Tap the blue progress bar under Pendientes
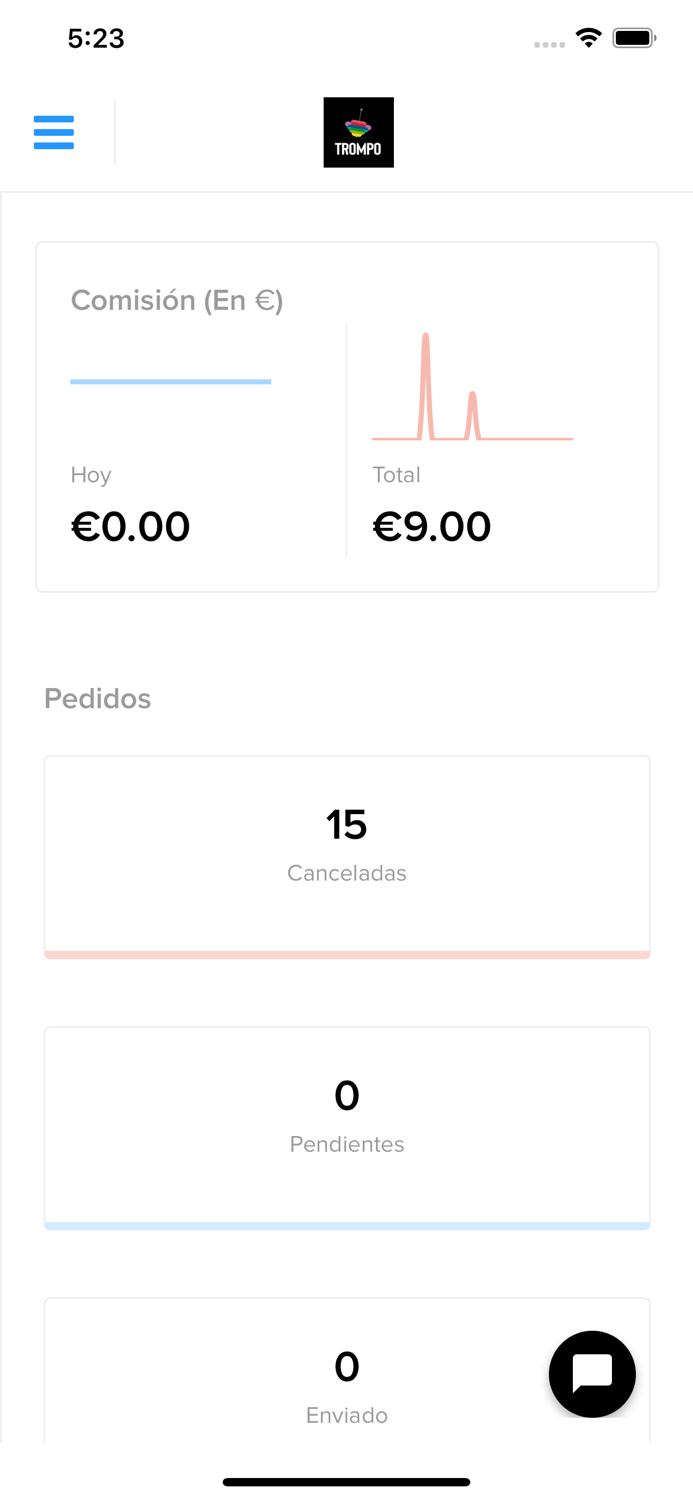693x1500 pixels. [x=347, y=1223]
